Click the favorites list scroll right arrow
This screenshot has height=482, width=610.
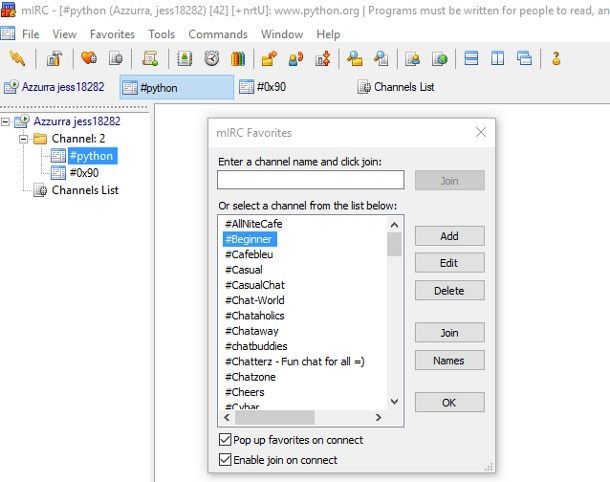click(378, 418)
